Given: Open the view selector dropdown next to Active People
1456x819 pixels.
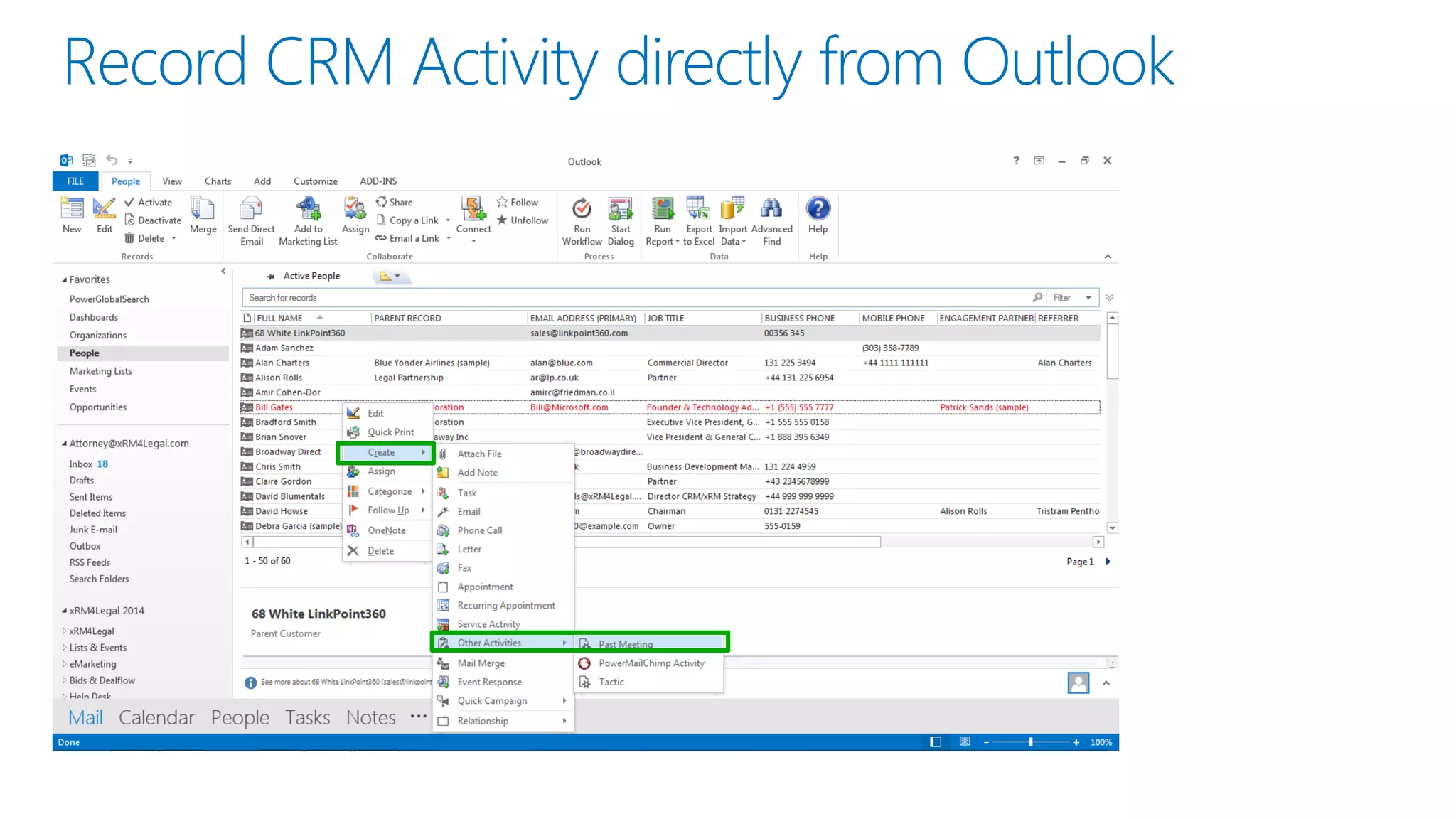Looking at the screenshot, I should (397, 276).
